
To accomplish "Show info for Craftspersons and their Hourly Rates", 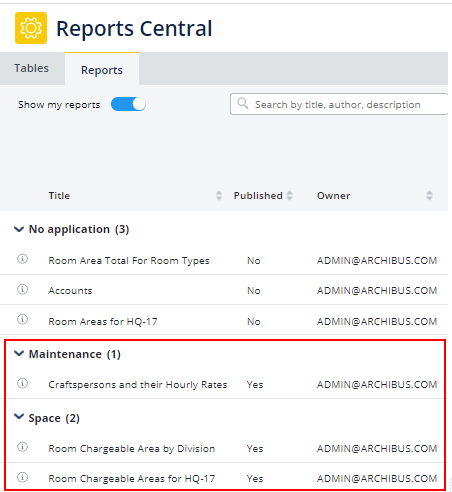I will click(x=22, y=383).
